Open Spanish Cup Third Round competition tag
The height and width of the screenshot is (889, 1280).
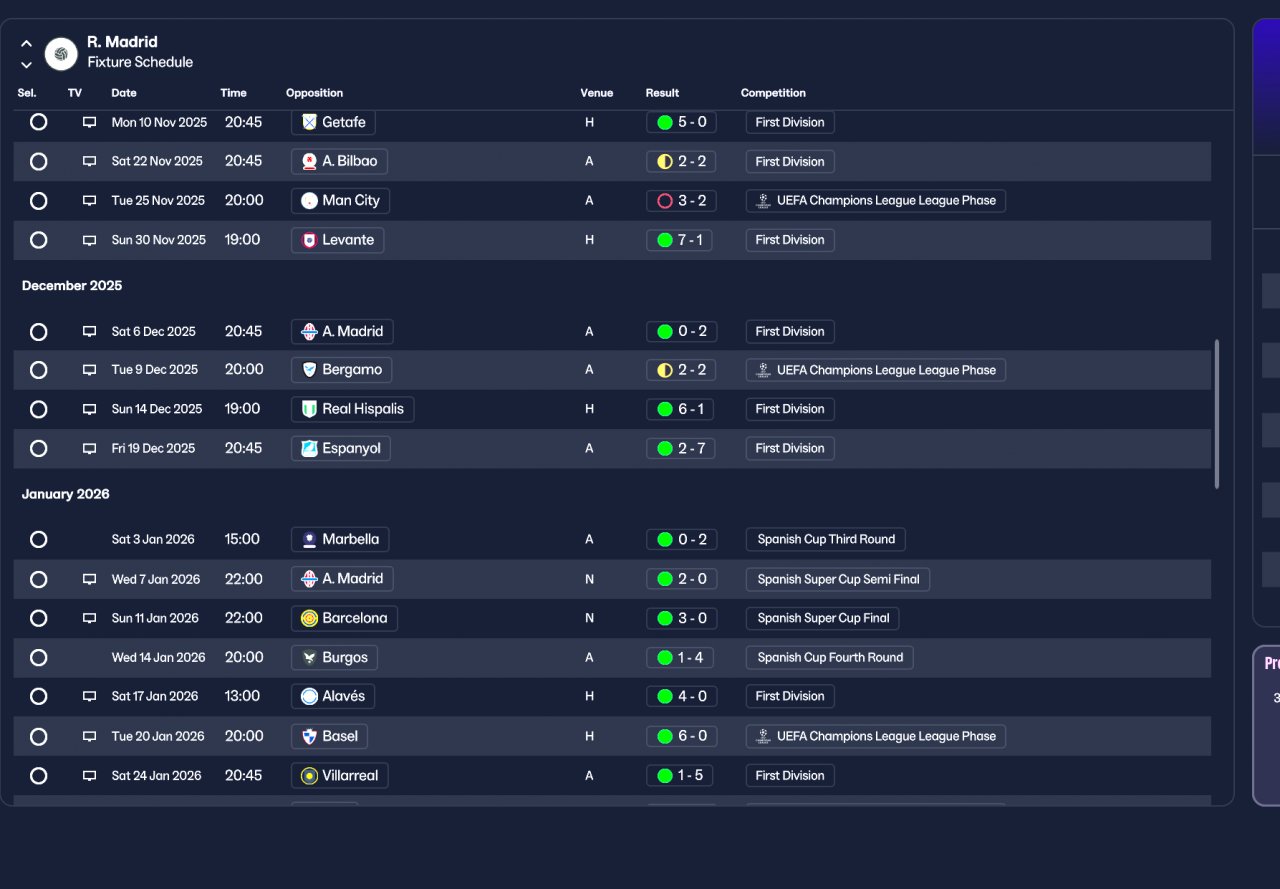coord(826,539)
